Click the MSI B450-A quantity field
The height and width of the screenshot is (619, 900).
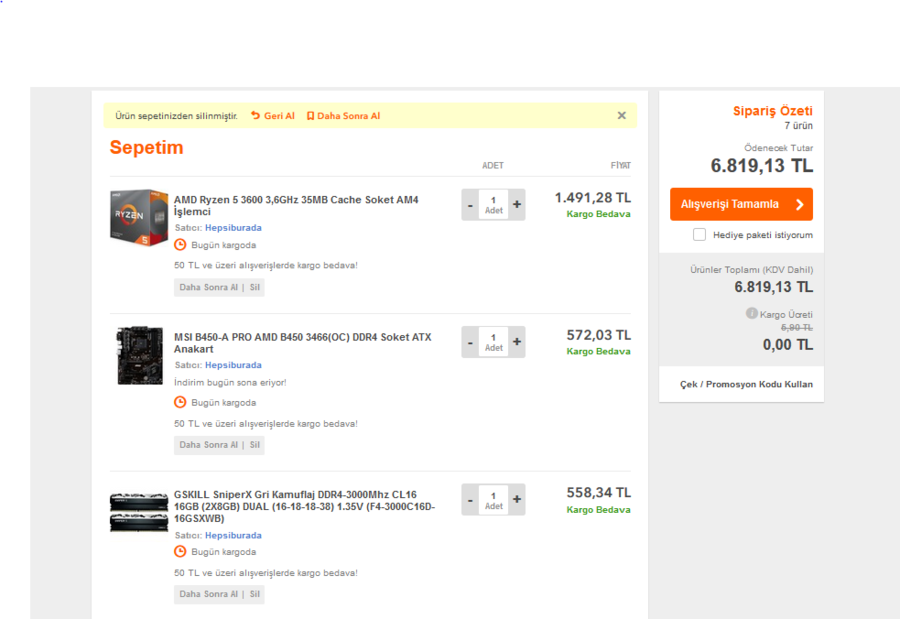point(494,342)
